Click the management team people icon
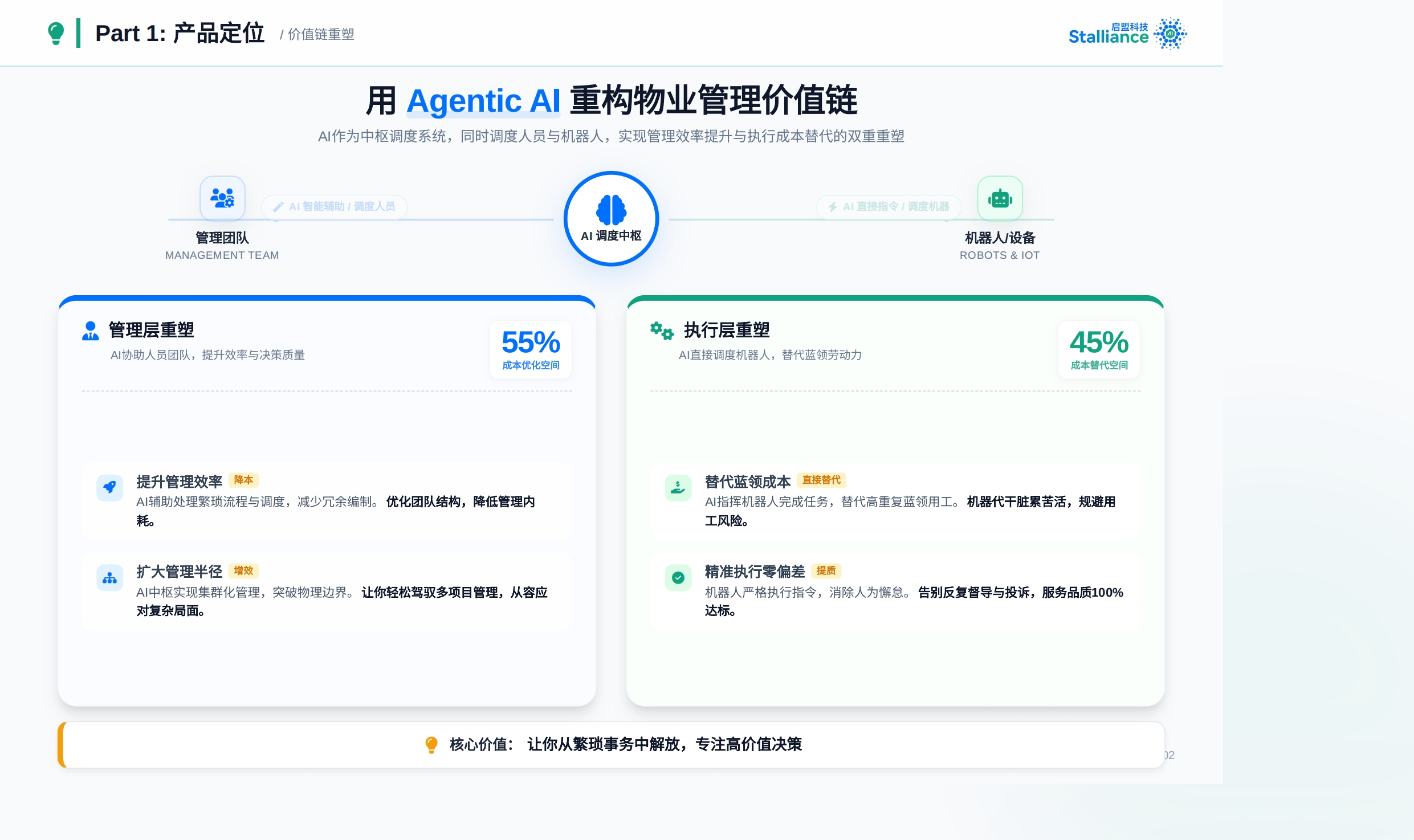This screenshot has width=1414, height=840. point(222,198)
